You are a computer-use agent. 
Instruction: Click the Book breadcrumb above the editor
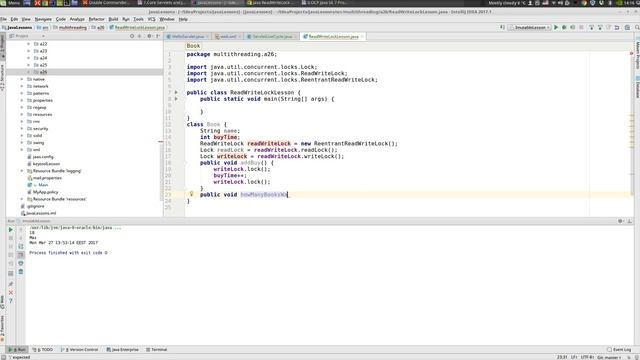[x=193, y=46]
